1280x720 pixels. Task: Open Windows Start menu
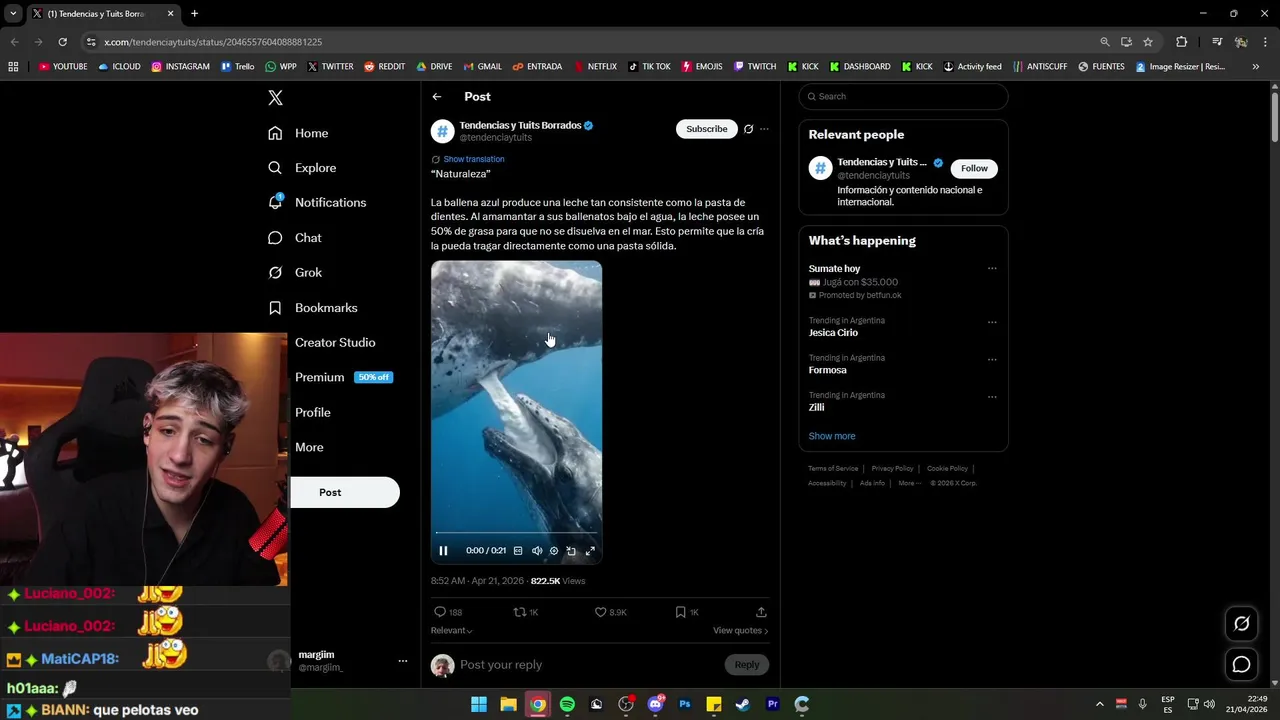(479, 704)
